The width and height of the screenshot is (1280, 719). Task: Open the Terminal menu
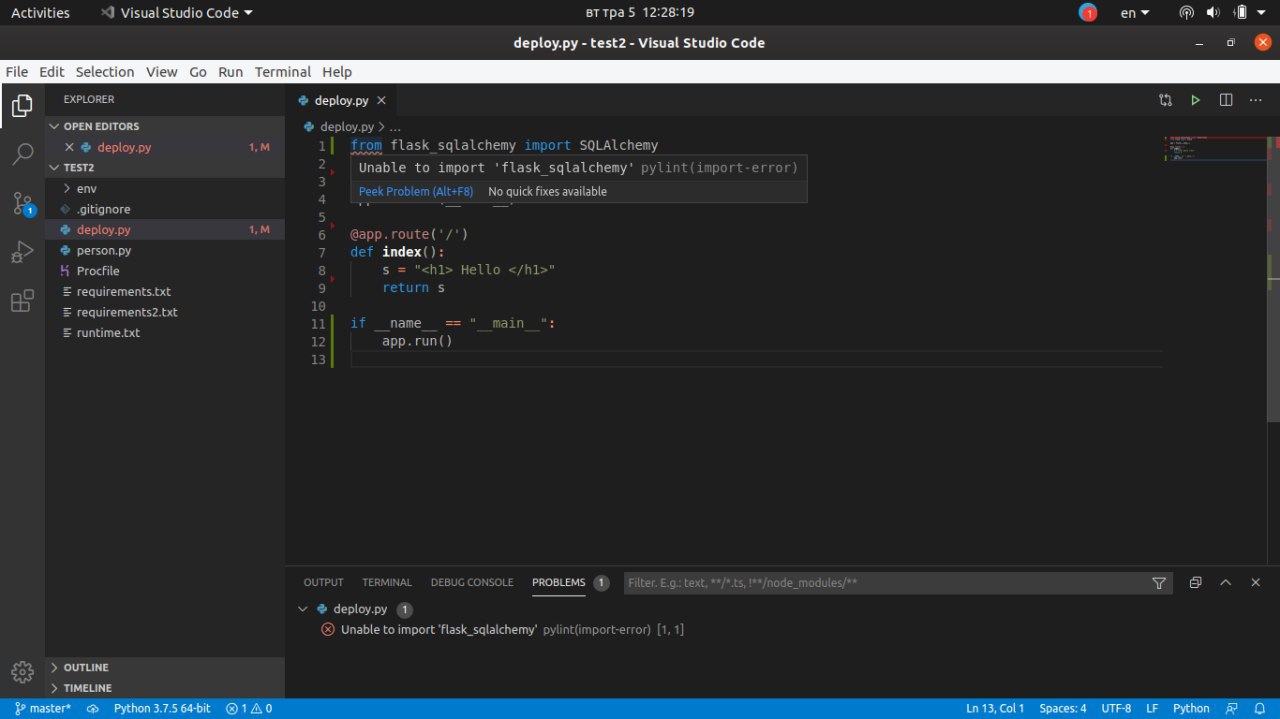coord(282,72)
